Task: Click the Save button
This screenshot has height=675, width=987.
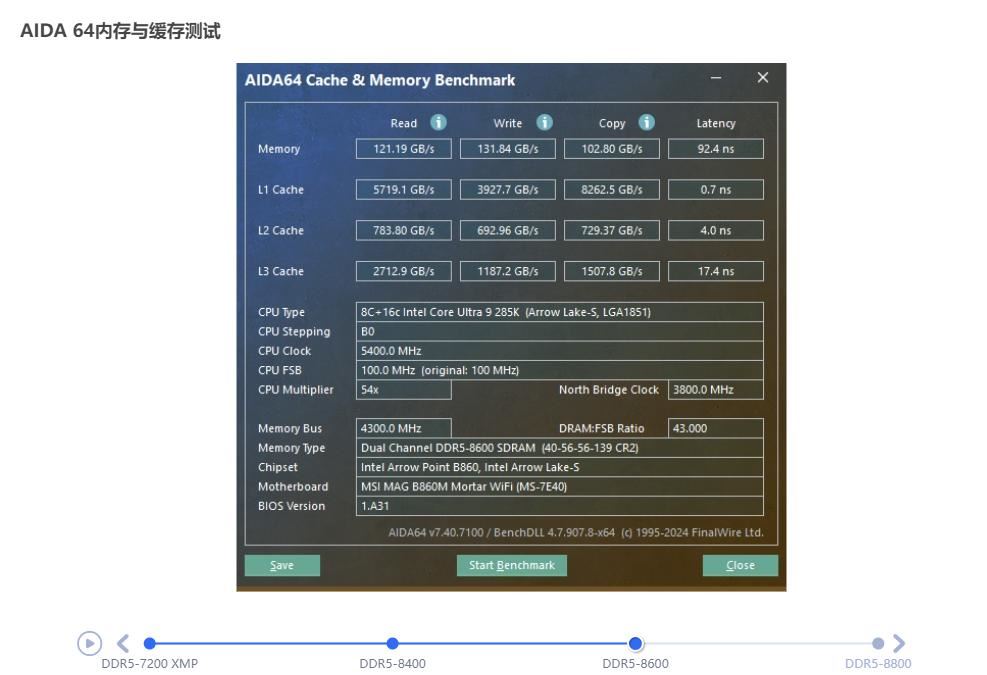Action: [x=282, y=565]
